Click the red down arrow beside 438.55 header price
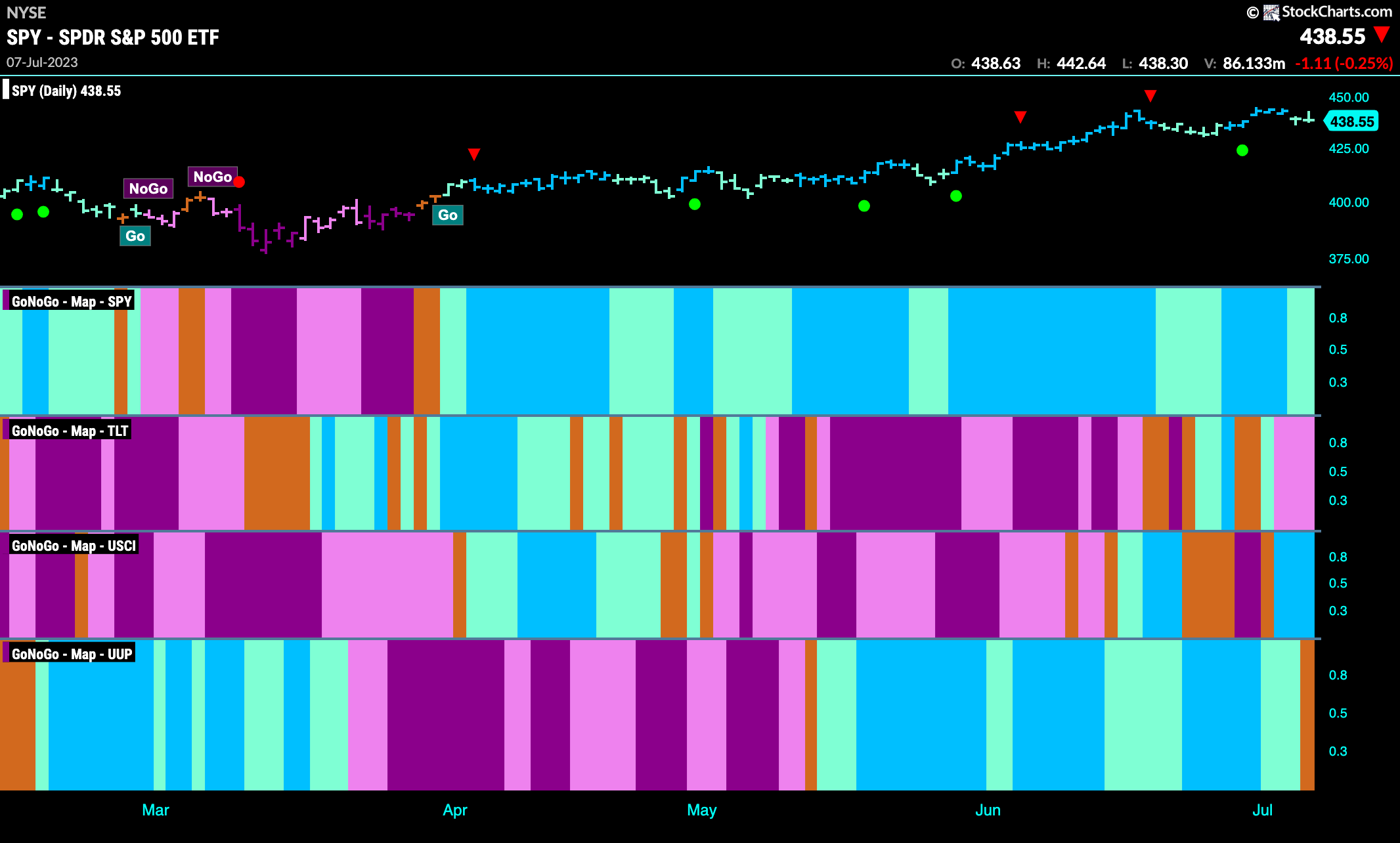 tap(1382, 35)
